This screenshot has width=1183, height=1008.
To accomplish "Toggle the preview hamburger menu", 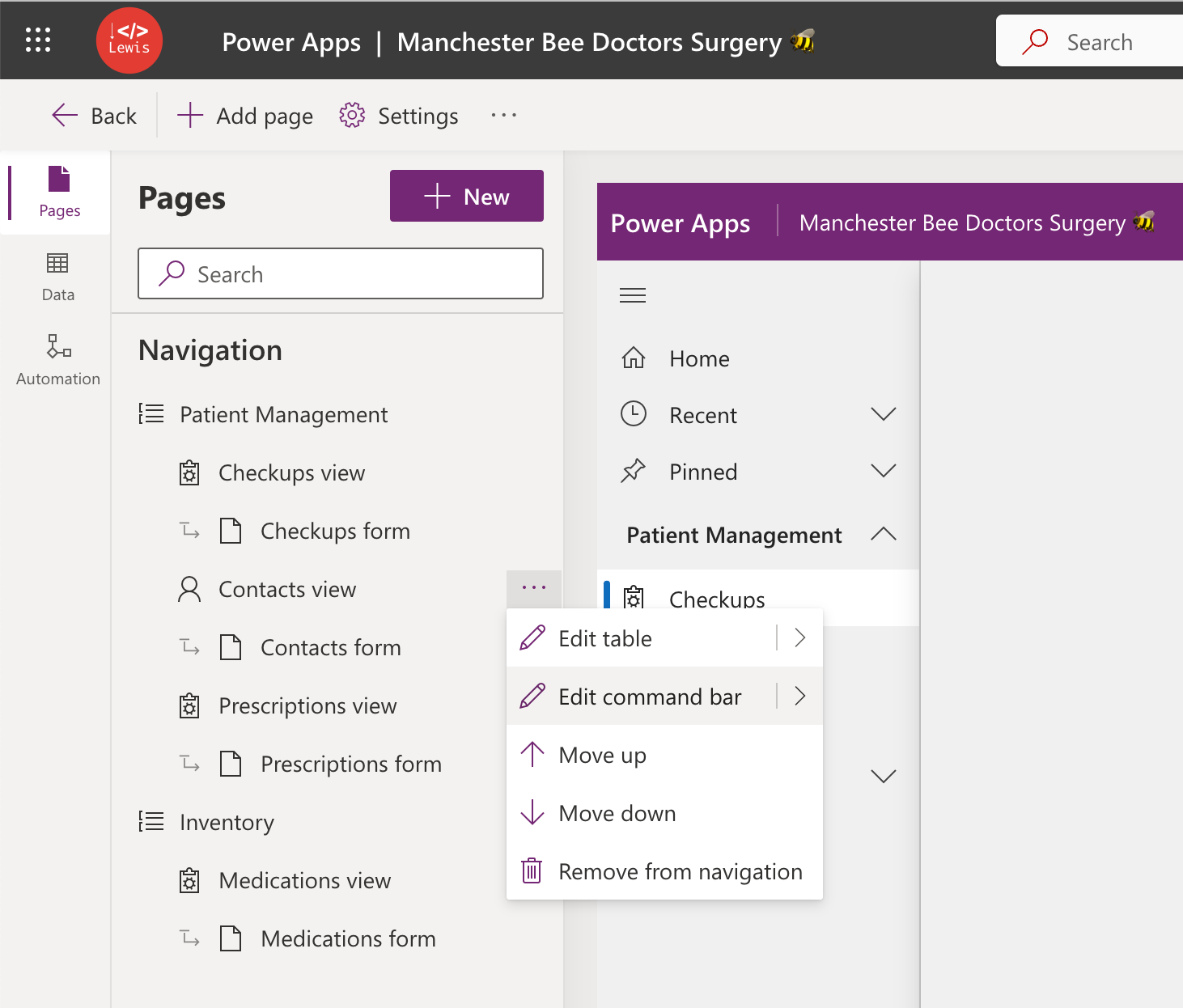I will tap(633, 295).
